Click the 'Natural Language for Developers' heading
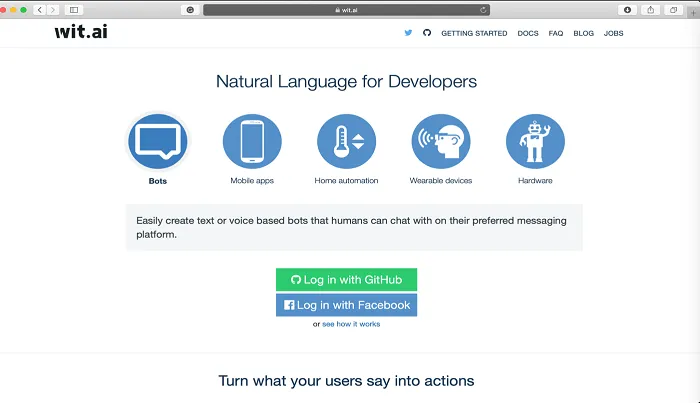Screen dimensions: 700x403 pos(346,82)
